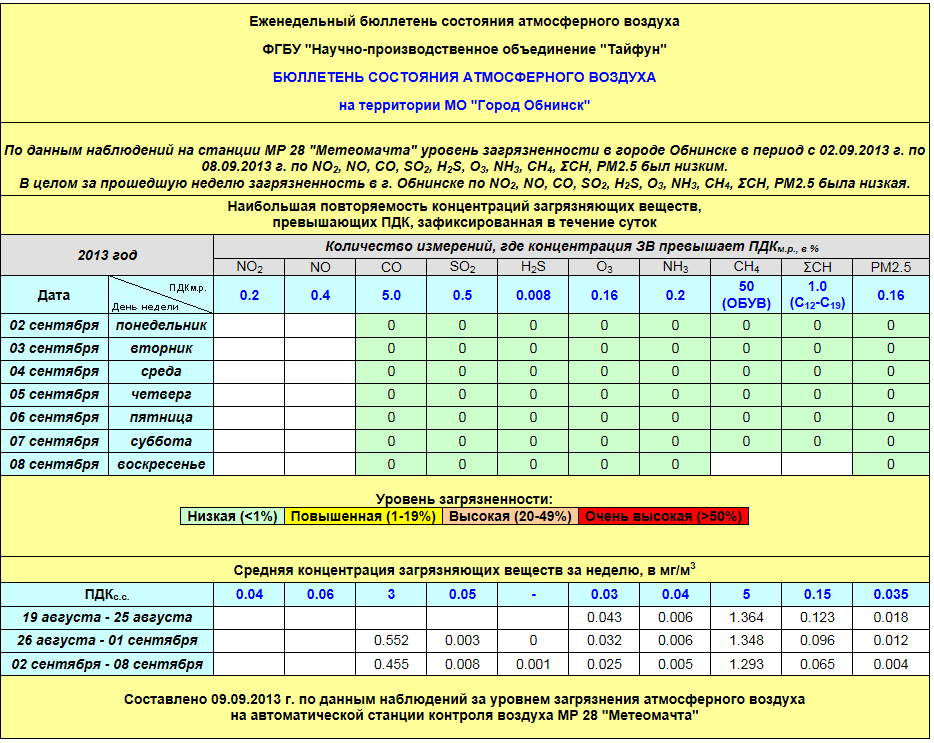934x743 pixels.
Task: Select the H₂S column header cell
Action: pos(533,267)
